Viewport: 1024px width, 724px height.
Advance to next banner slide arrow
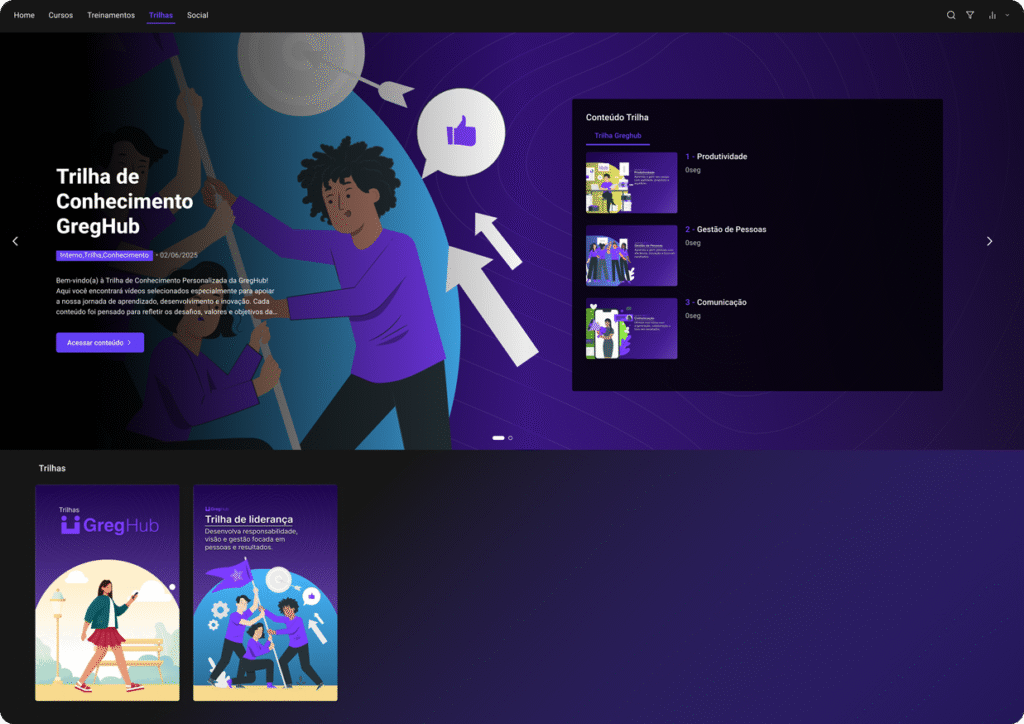[989, 241]
